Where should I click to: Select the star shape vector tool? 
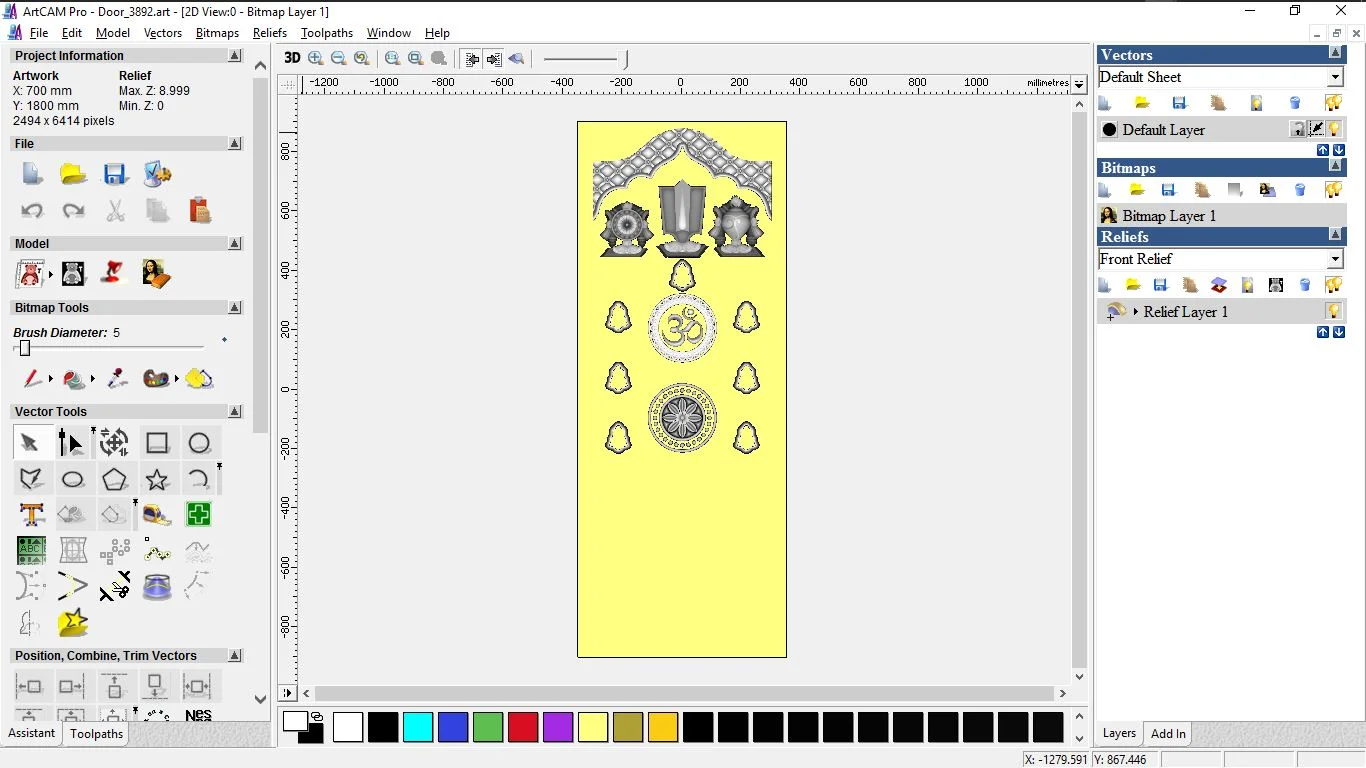click(157, 480)
